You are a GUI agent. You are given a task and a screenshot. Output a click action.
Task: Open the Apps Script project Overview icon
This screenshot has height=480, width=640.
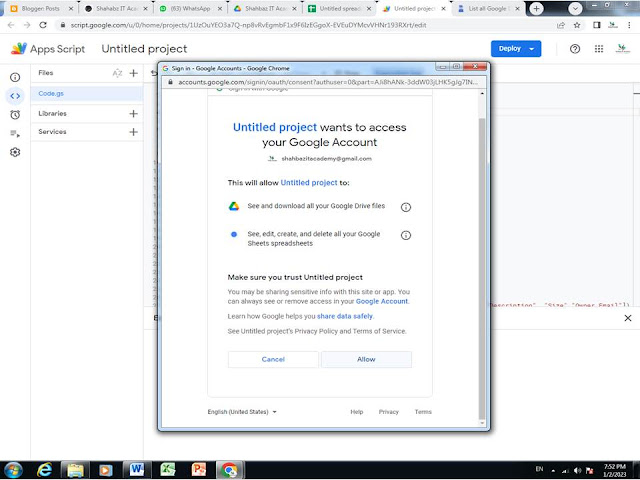(15, 77)
